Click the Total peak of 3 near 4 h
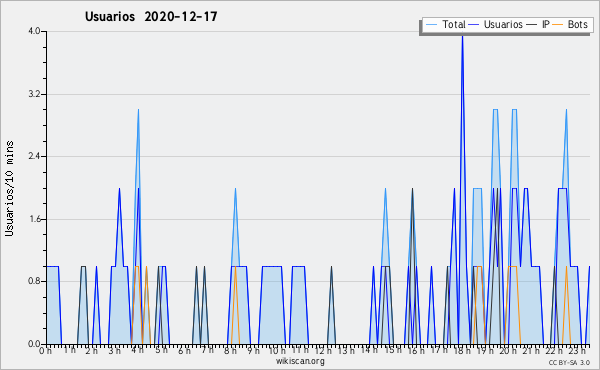This screenshot has height=370, width=600. [x=138, y=110]
